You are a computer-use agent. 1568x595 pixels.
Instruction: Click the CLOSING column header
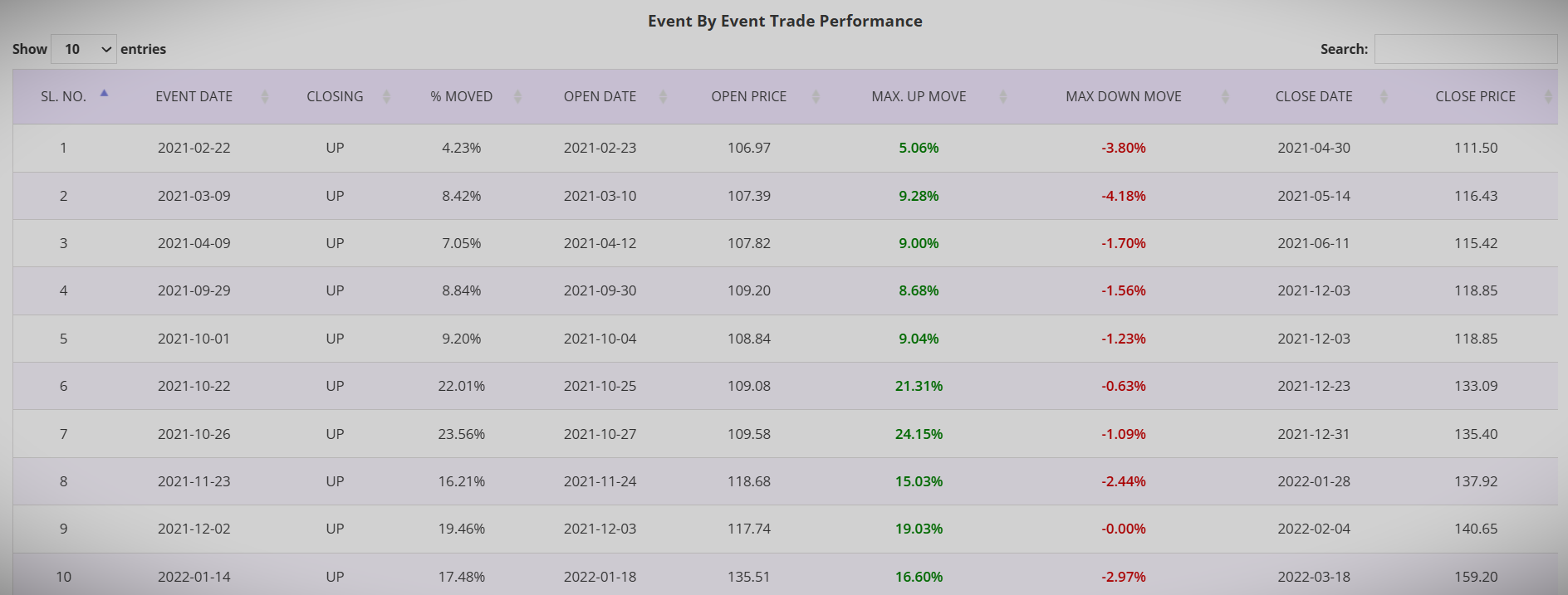click(x=334, y=95)
